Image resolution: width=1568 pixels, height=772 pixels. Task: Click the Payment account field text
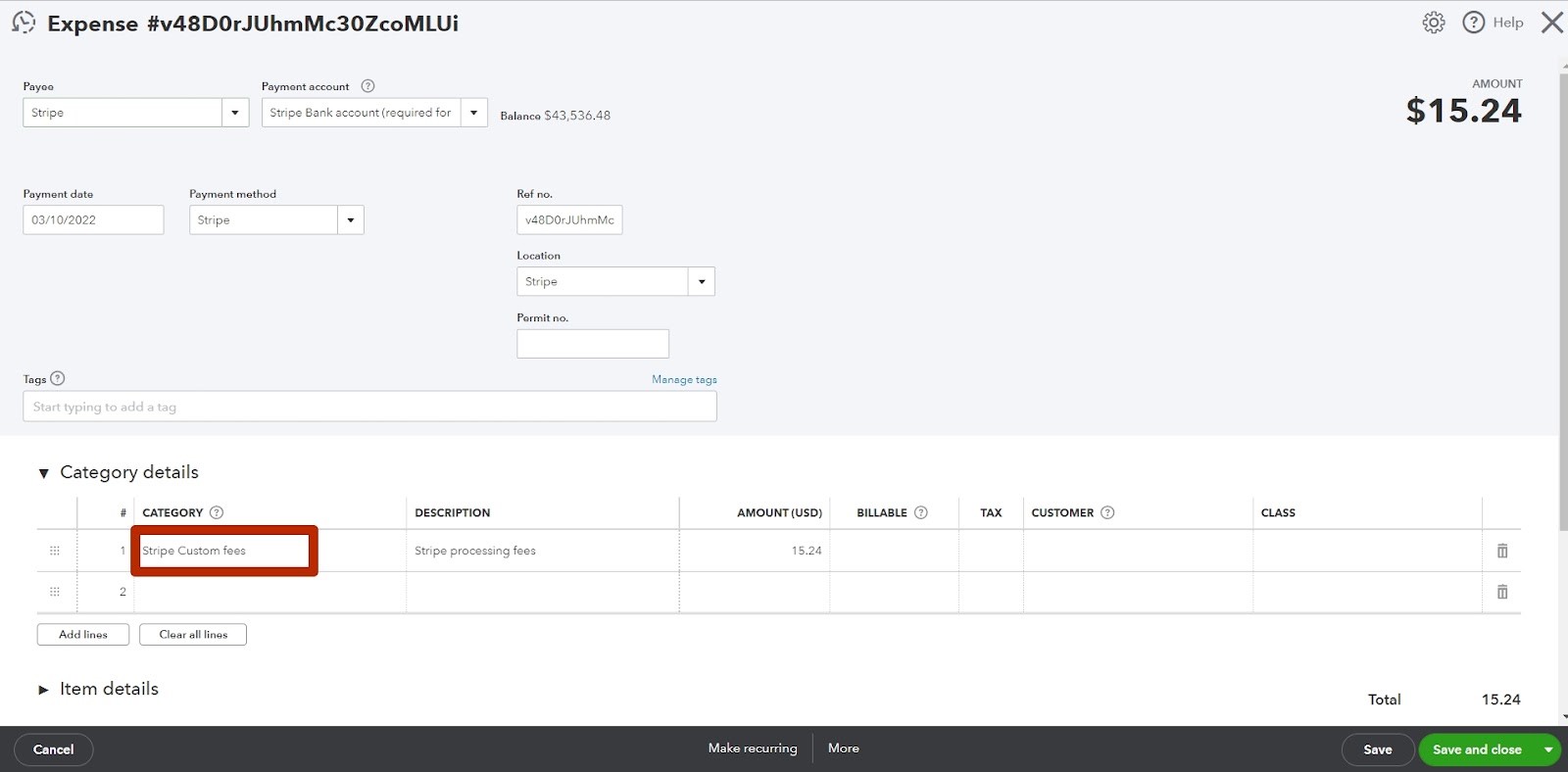click(362, 113)
